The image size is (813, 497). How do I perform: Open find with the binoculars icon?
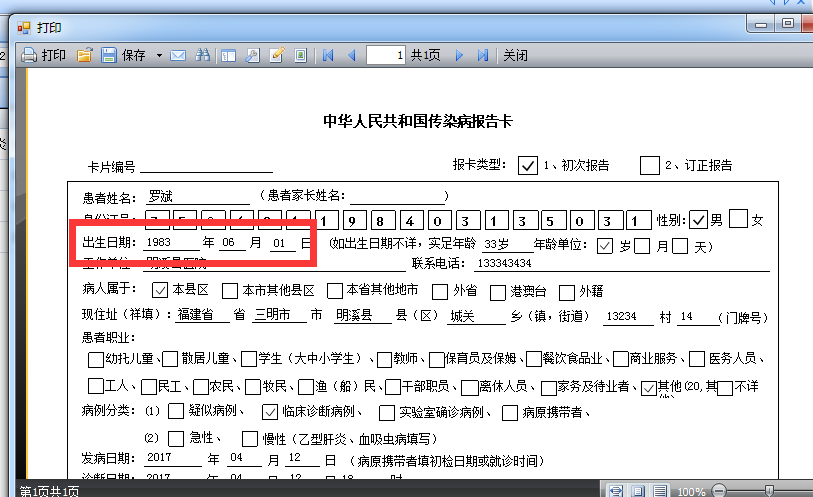[202, 55]
